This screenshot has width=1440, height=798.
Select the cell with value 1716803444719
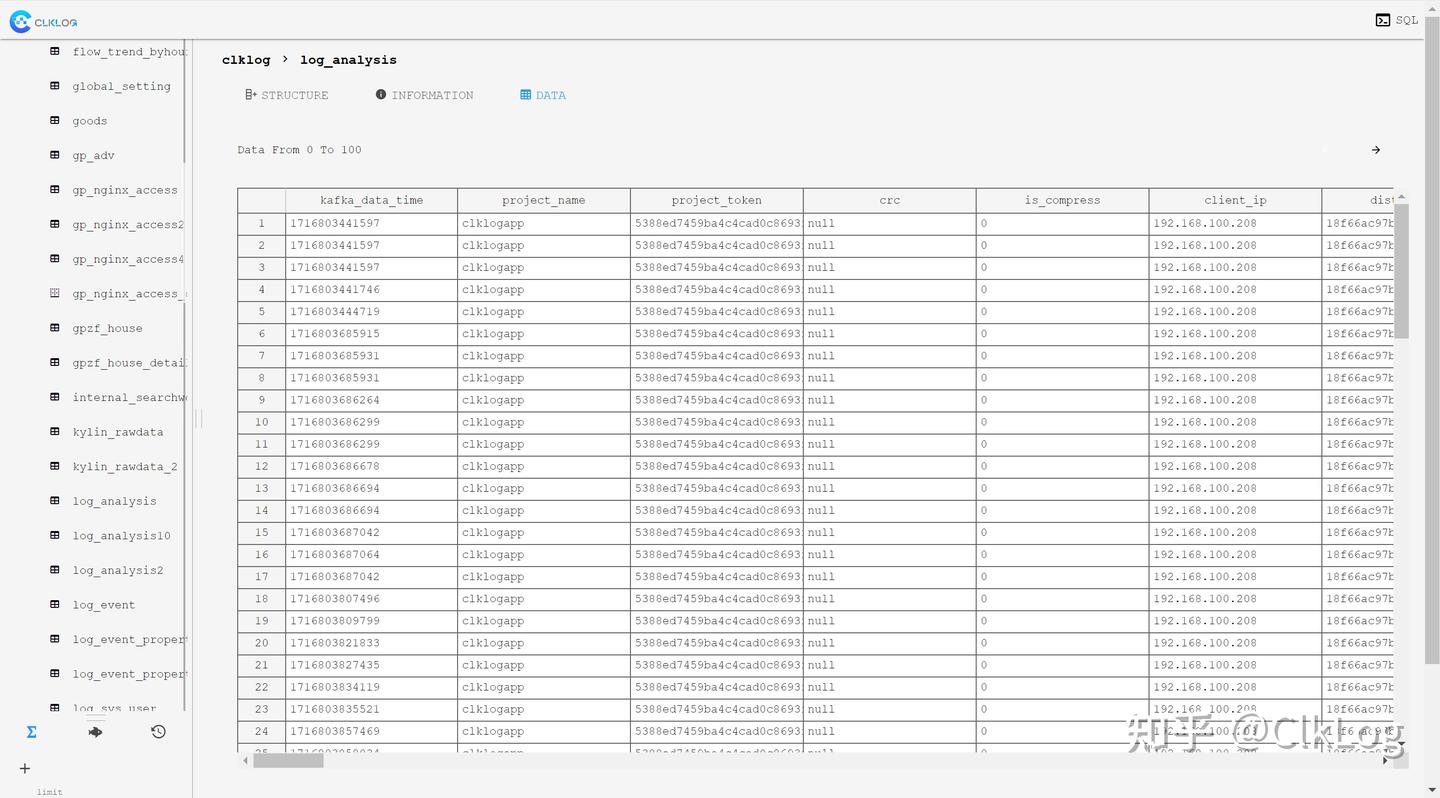371,312
